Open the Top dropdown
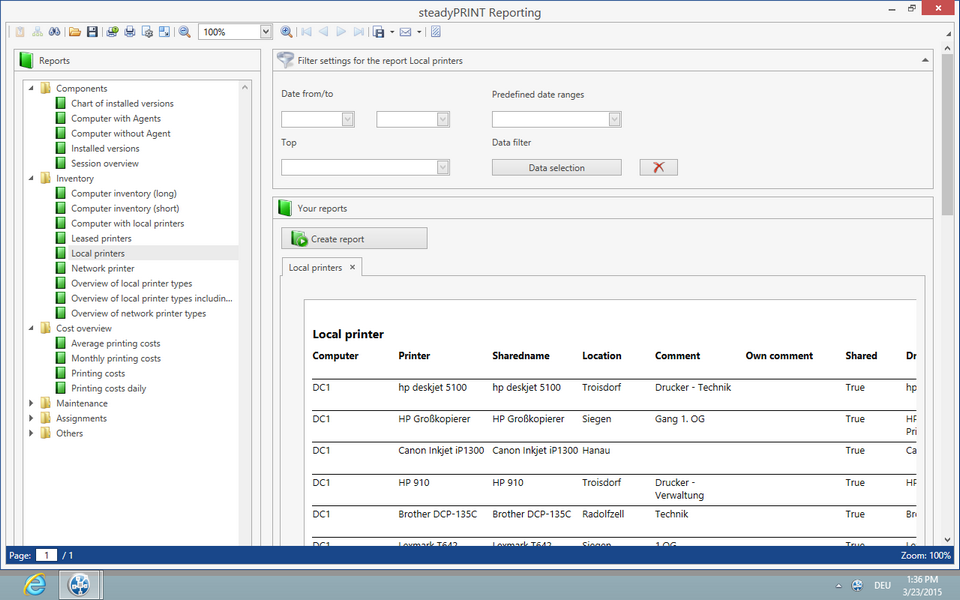Viewport: 960px width, 600px height. tap(443, 167)
